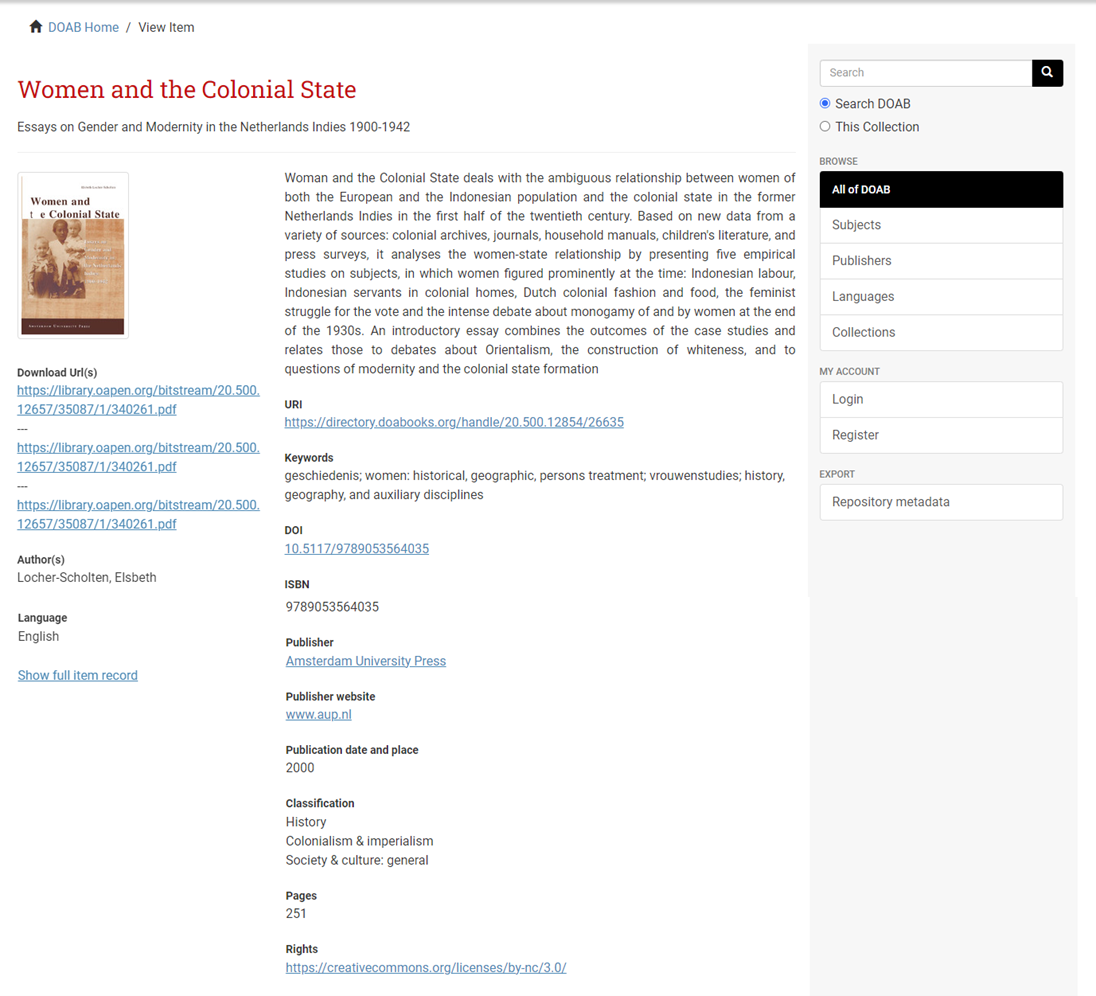
Task: Show full item record
Action: pos(78,676)
